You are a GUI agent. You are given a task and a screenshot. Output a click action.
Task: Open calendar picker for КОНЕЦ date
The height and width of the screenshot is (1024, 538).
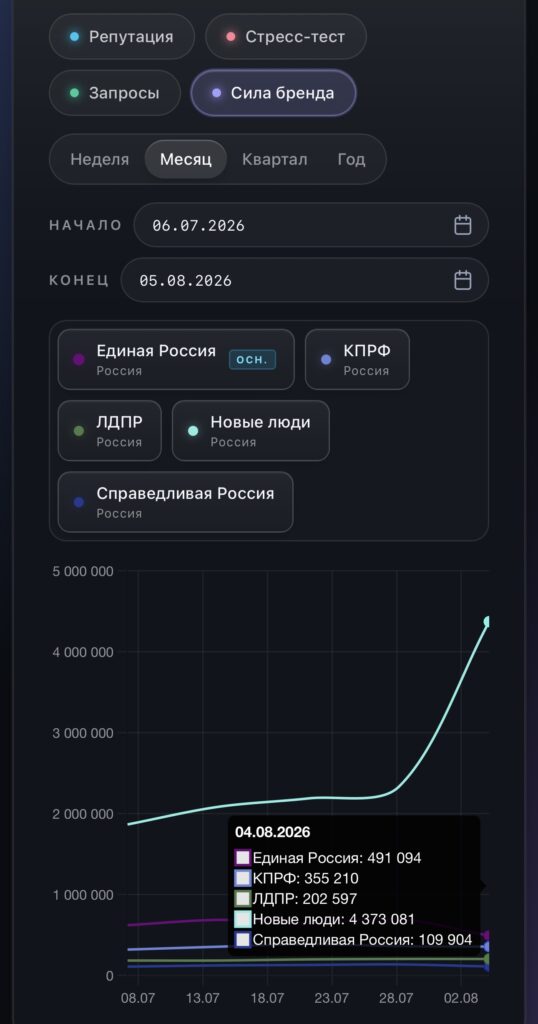click(x=462, y=280)
